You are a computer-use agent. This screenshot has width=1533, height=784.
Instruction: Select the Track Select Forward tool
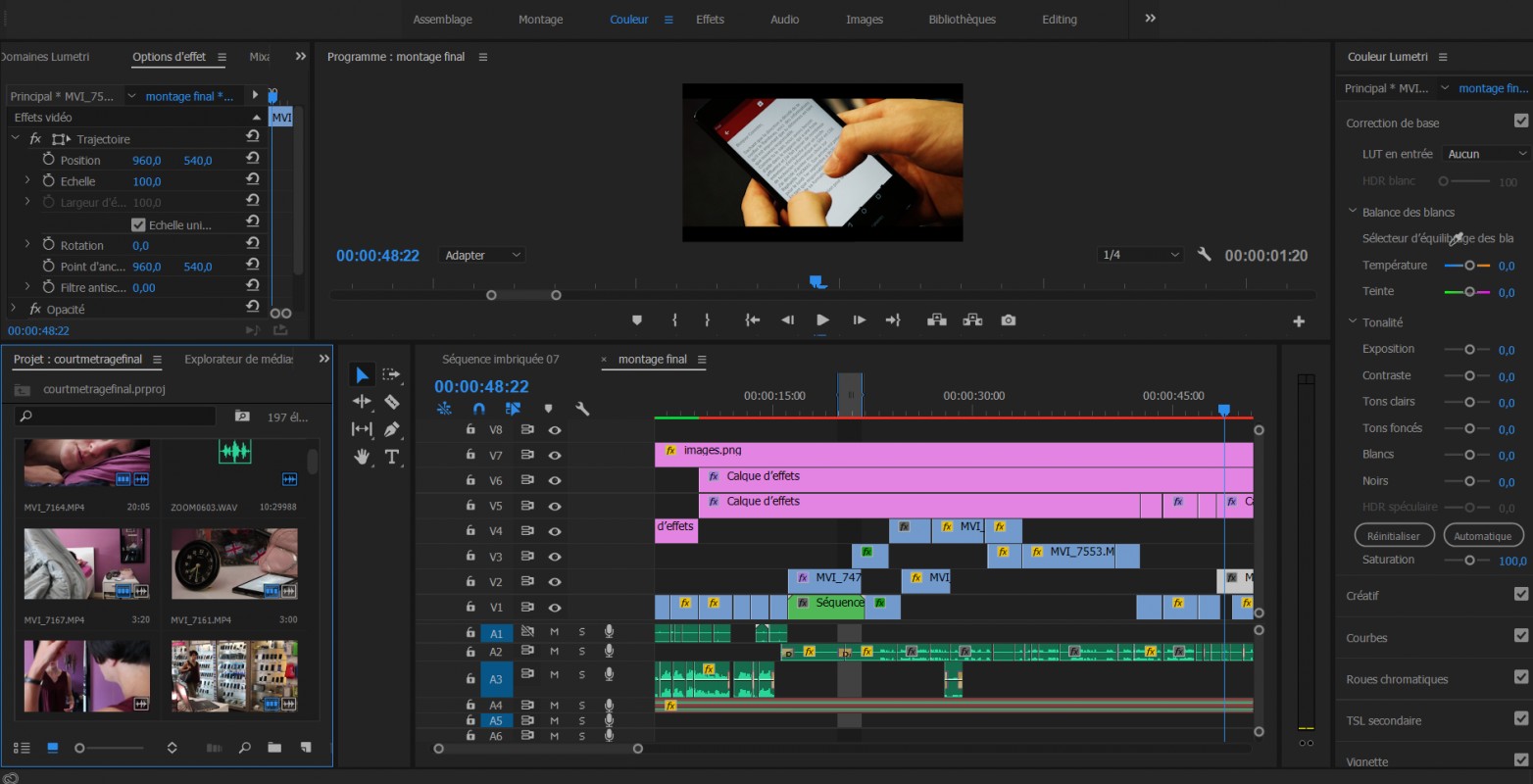tap(391, 374)
